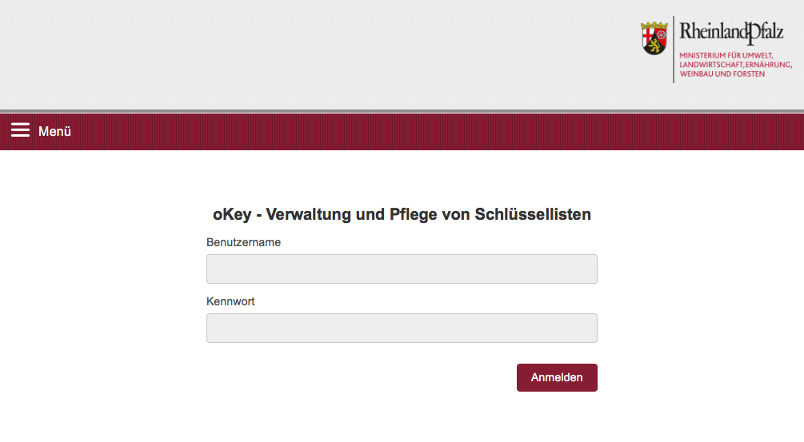The width and height of the screenshot is (804, 442).
Task: Click empty area of dark red navigation bar
Action: pyautogui.click(x=400, y=131)
